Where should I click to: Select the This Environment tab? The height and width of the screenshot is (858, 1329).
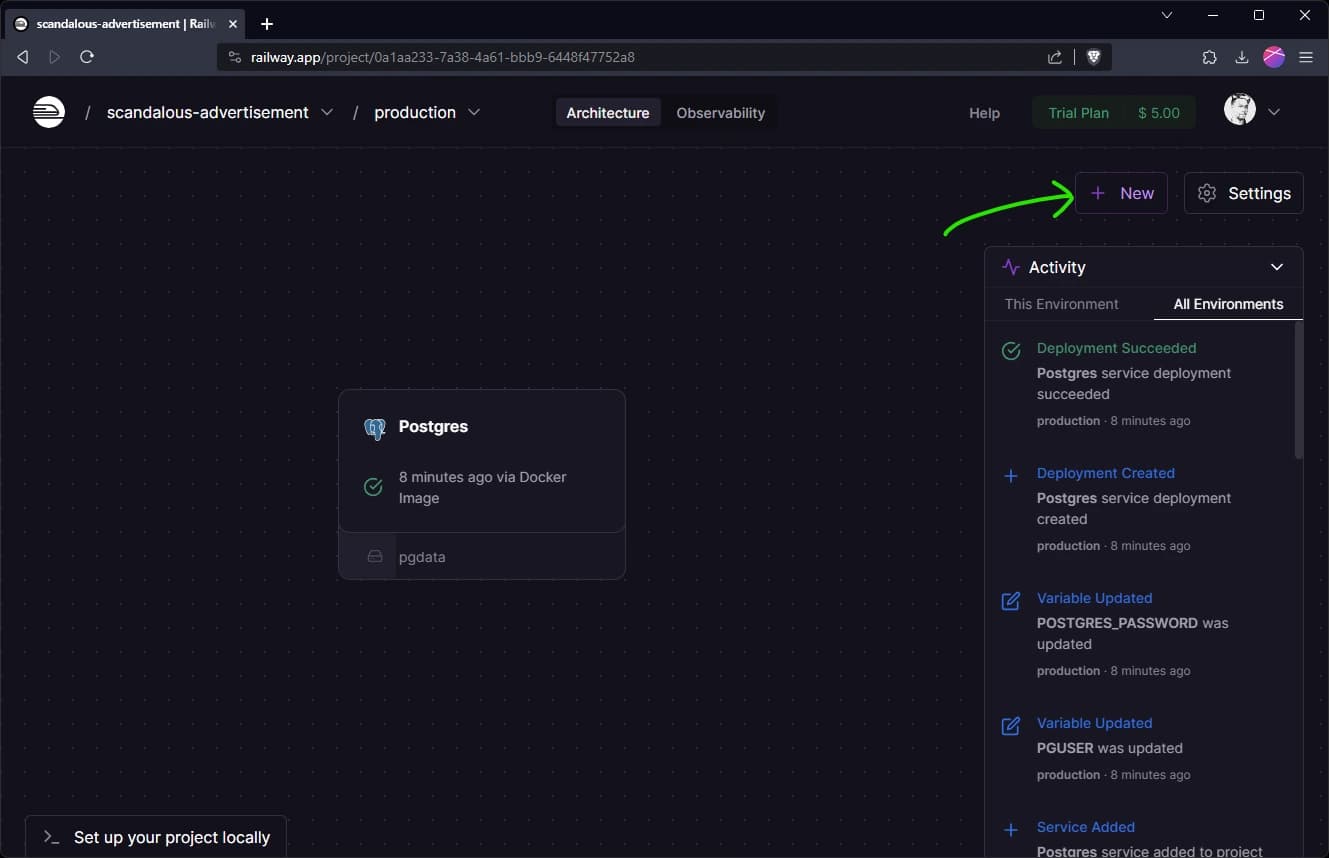(x=1061, y=304)
